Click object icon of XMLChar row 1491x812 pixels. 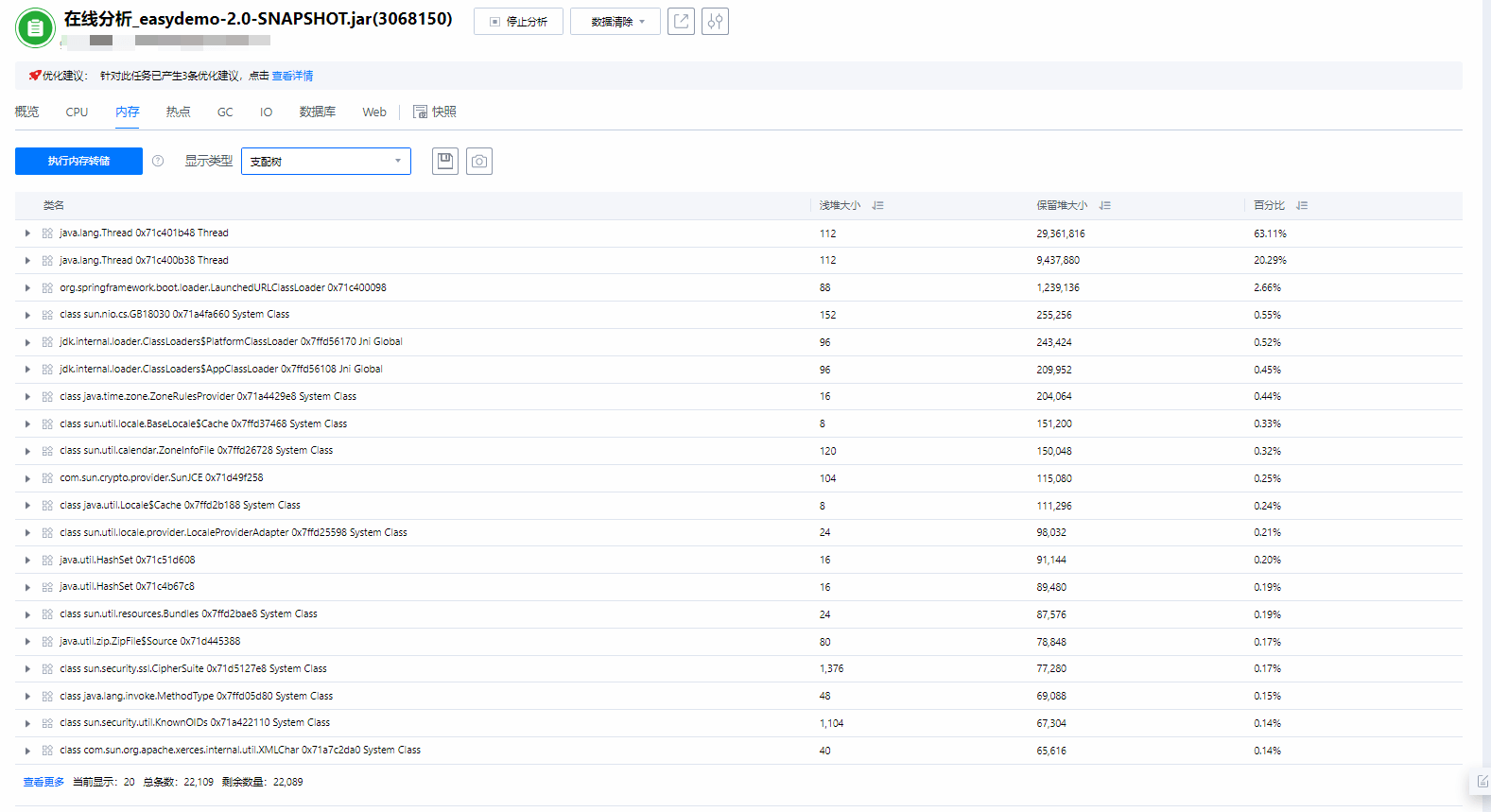point(47,751)
